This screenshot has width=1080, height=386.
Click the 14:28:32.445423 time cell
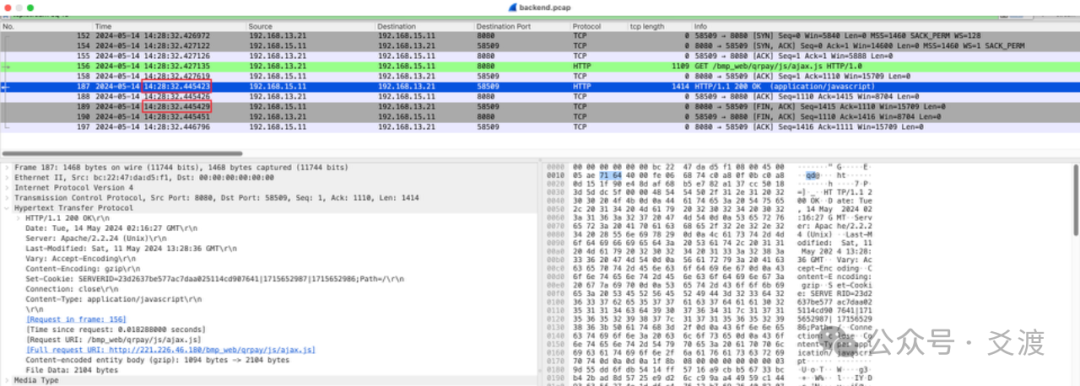point(176,87)
